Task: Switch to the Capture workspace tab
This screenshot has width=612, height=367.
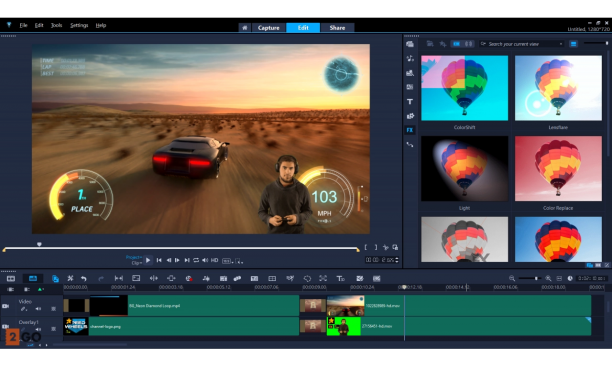Action: click(269, 28)
